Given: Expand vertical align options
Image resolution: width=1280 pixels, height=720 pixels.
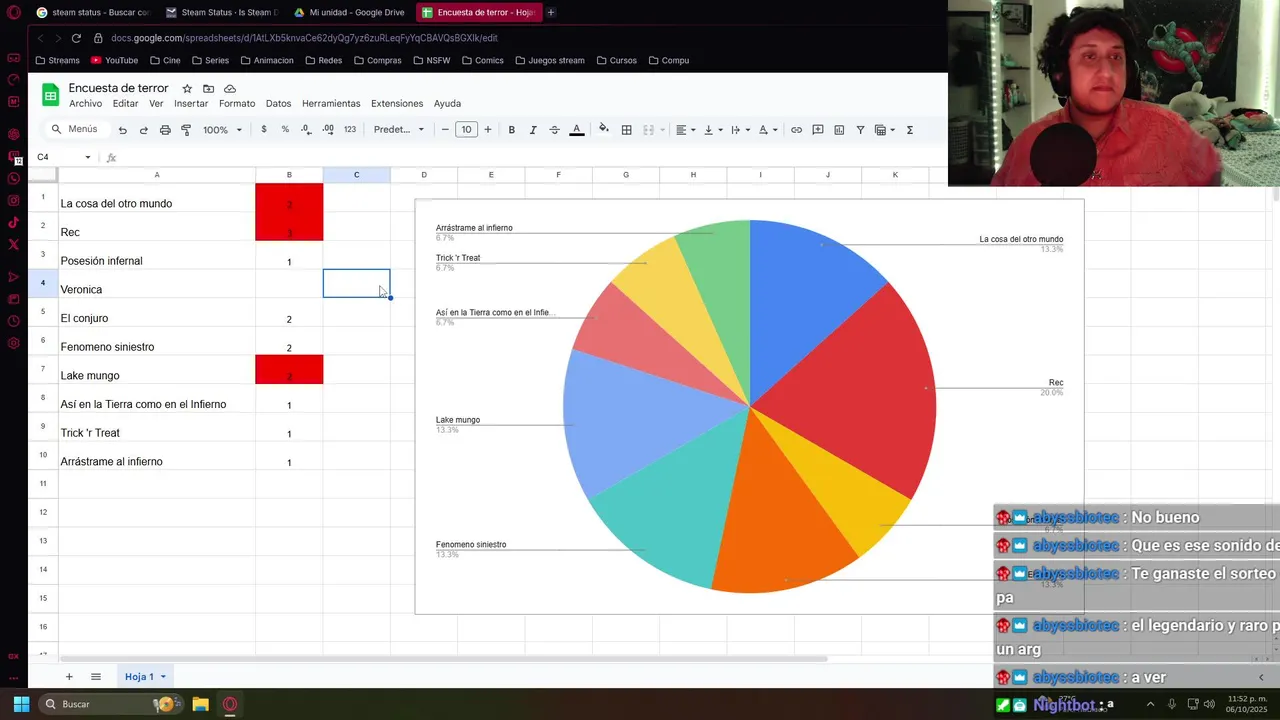Looking at the screenshot, I should [713, 130].
